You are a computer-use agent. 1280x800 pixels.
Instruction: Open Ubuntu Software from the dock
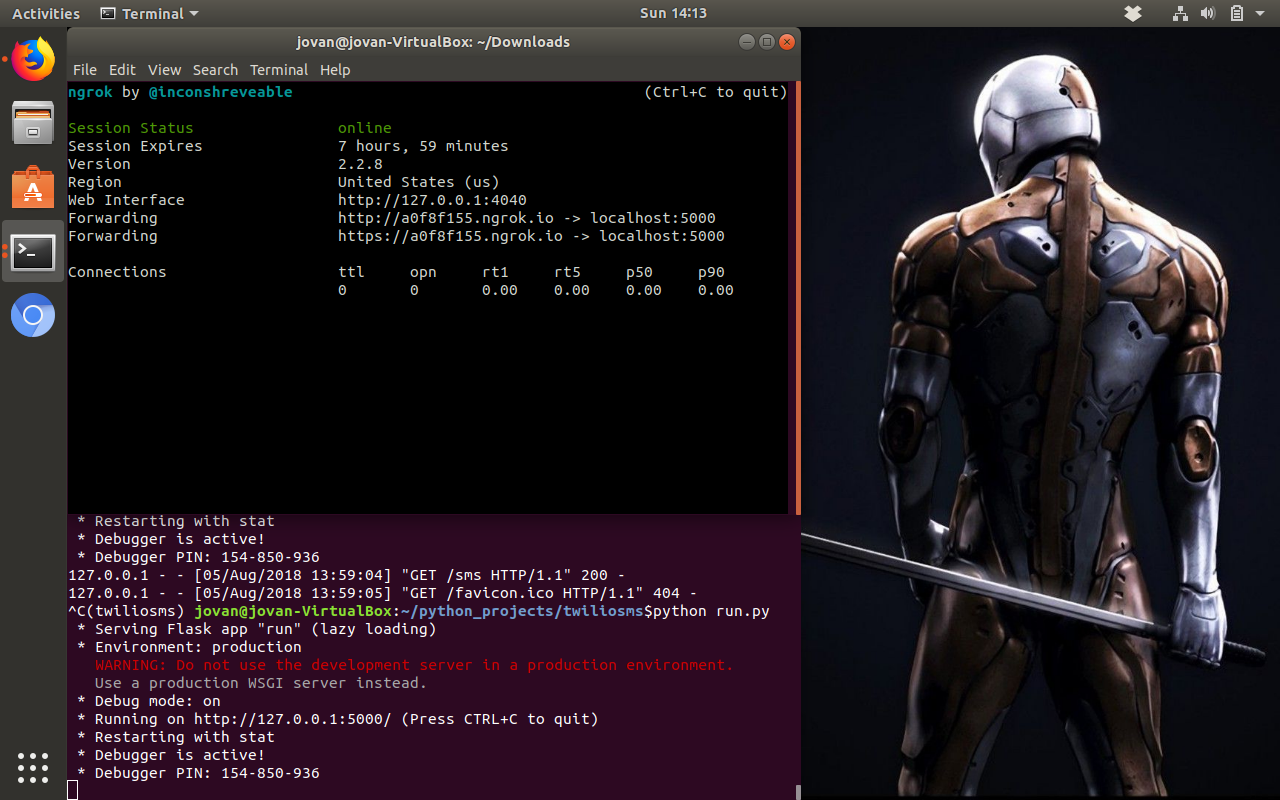[33, 187]
